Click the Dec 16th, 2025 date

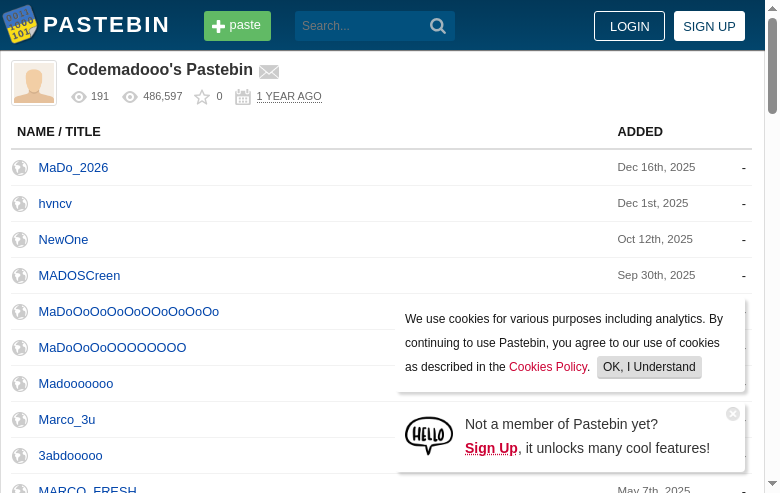656,167
